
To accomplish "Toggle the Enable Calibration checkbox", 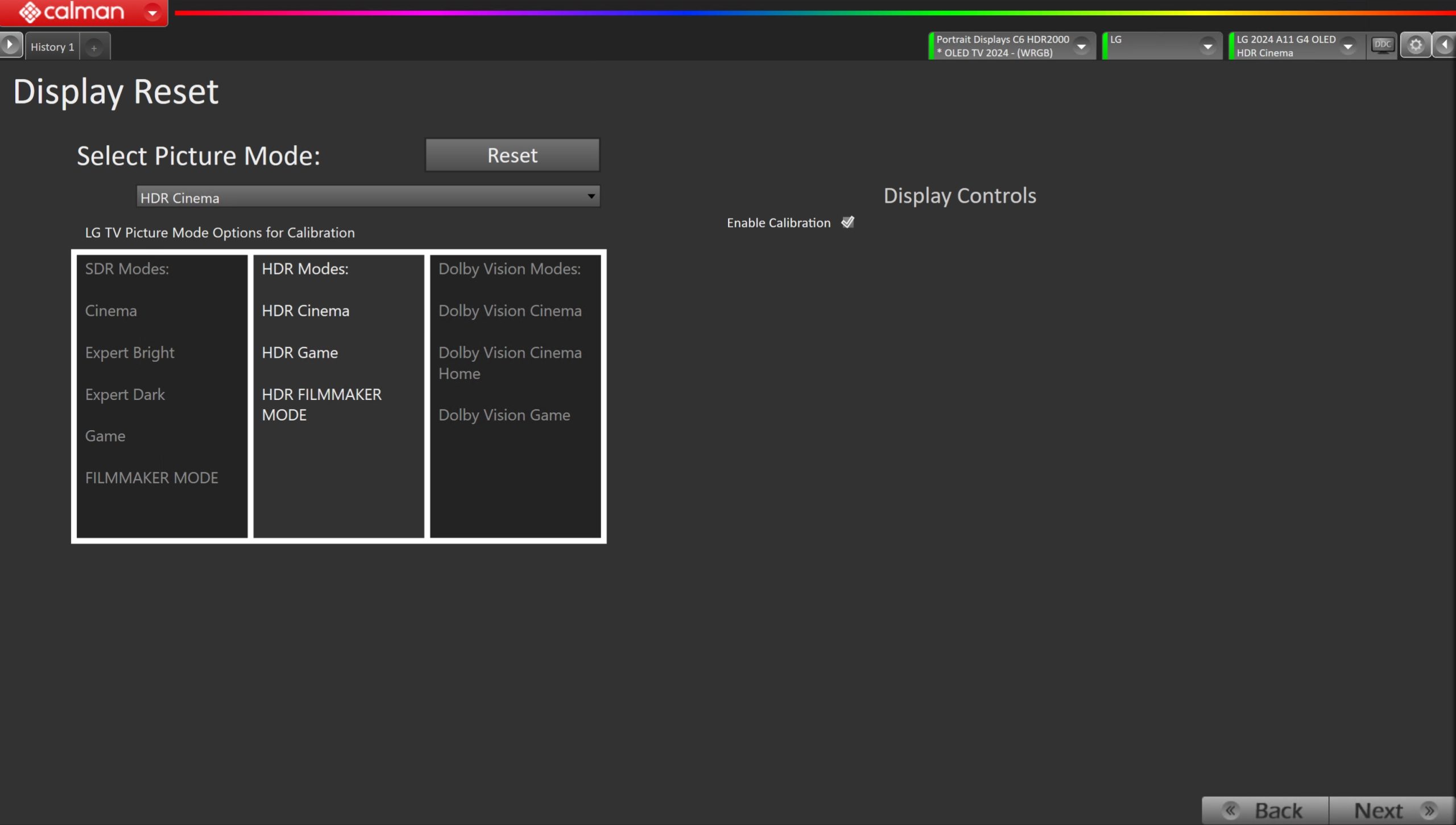I will click(847, 222).
